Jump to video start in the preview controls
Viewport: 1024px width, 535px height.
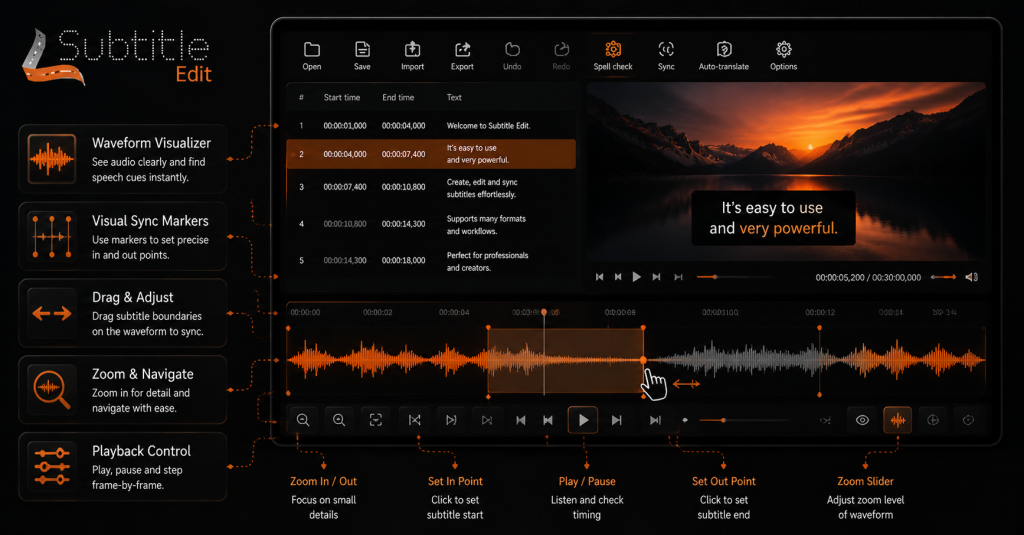600,277
